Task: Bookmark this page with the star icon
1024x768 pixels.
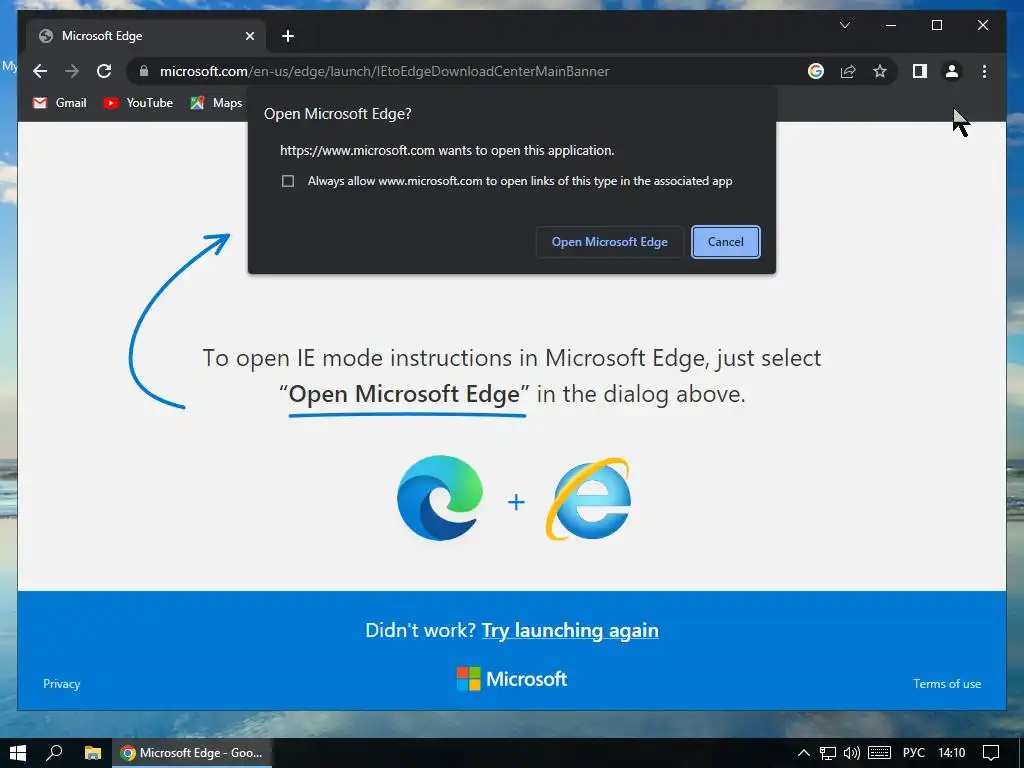Action: point(880,71)
